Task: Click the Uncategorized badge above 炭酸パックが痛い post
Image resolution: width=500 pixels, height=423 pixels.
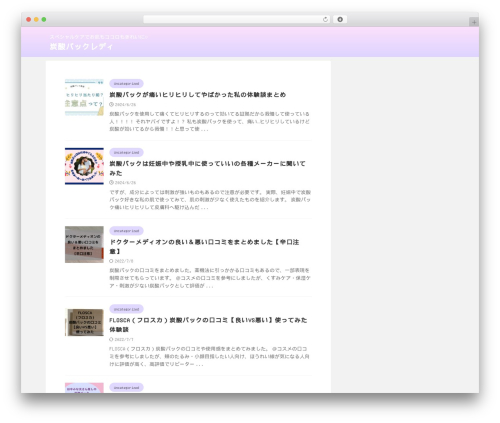Action: coord(126,83)
